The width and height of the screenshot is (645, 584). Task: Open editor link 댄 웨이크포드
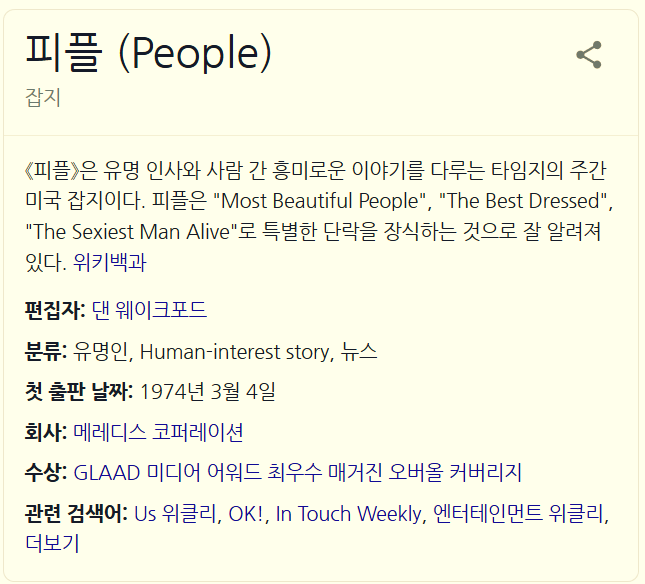(x=149, y=310)
